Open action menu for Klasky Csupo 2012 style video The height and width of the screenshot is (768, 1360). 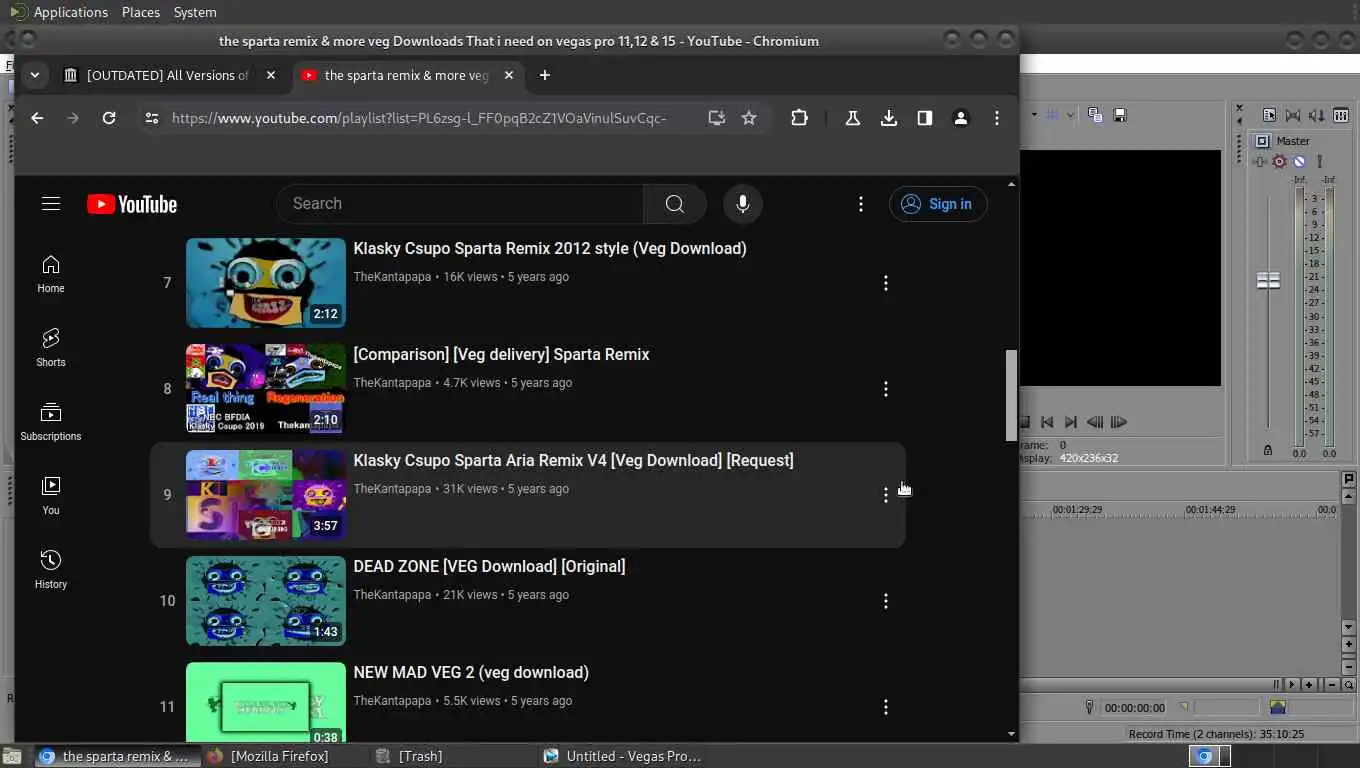[x=886, y=283]
